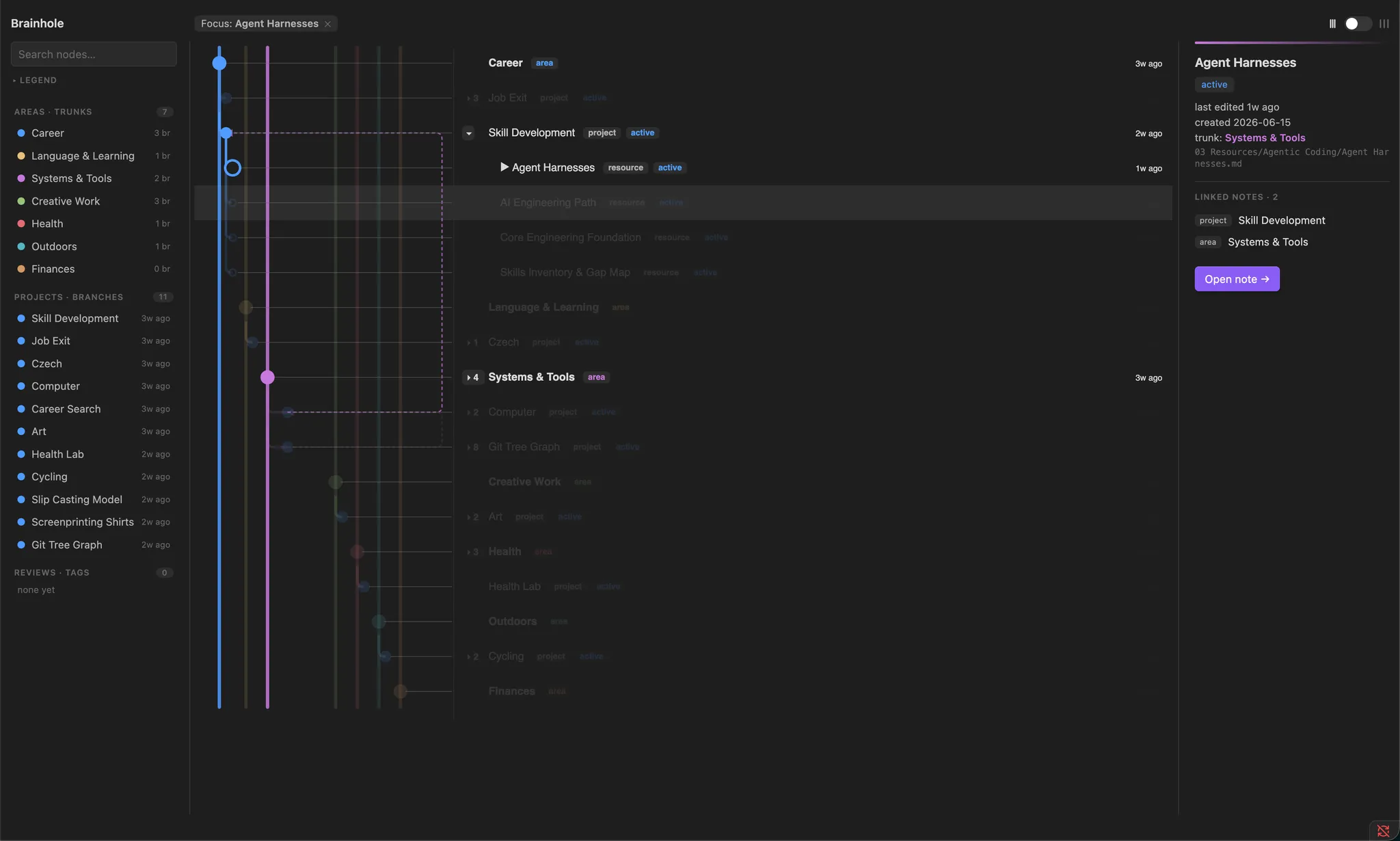Image resolution: width=1400 pixels, height=841 pixels.
Task: Select Health Lab branch in sidebar
Action: pyautogui.click(x=94, y=454)
